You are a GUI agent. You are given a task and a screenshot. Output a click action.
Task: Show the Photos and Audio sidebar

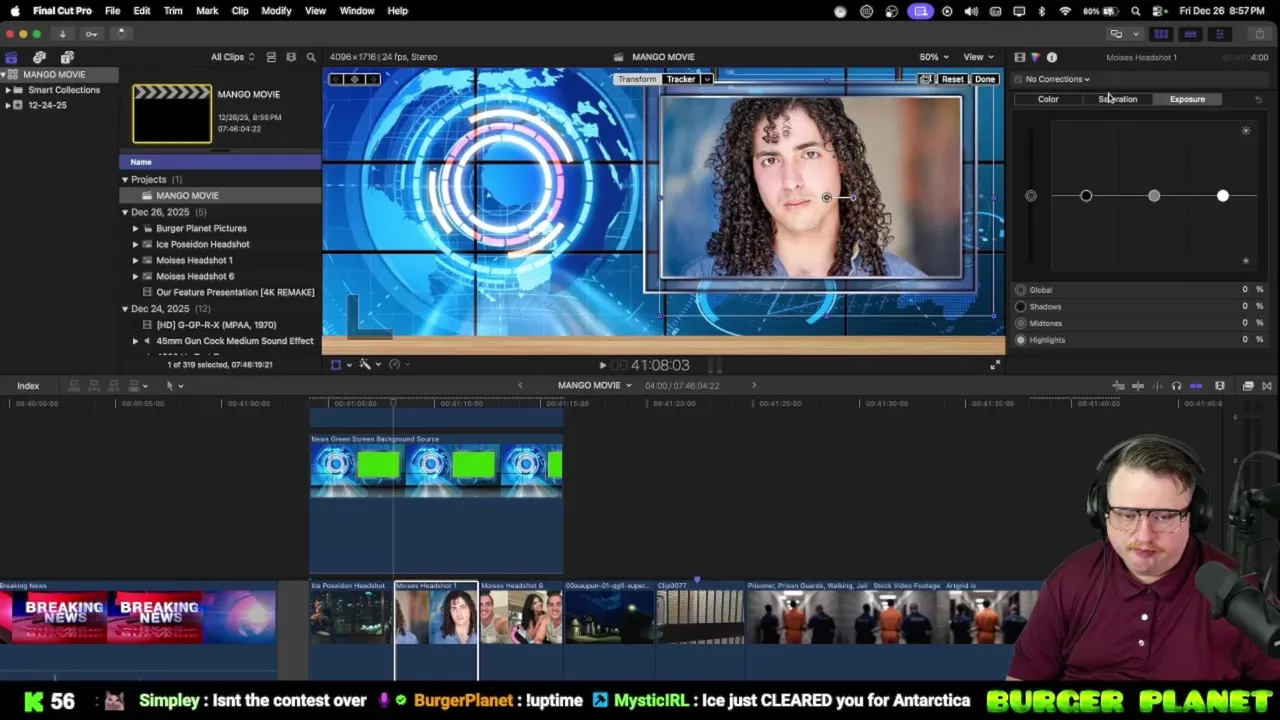(x=39, y=57)
